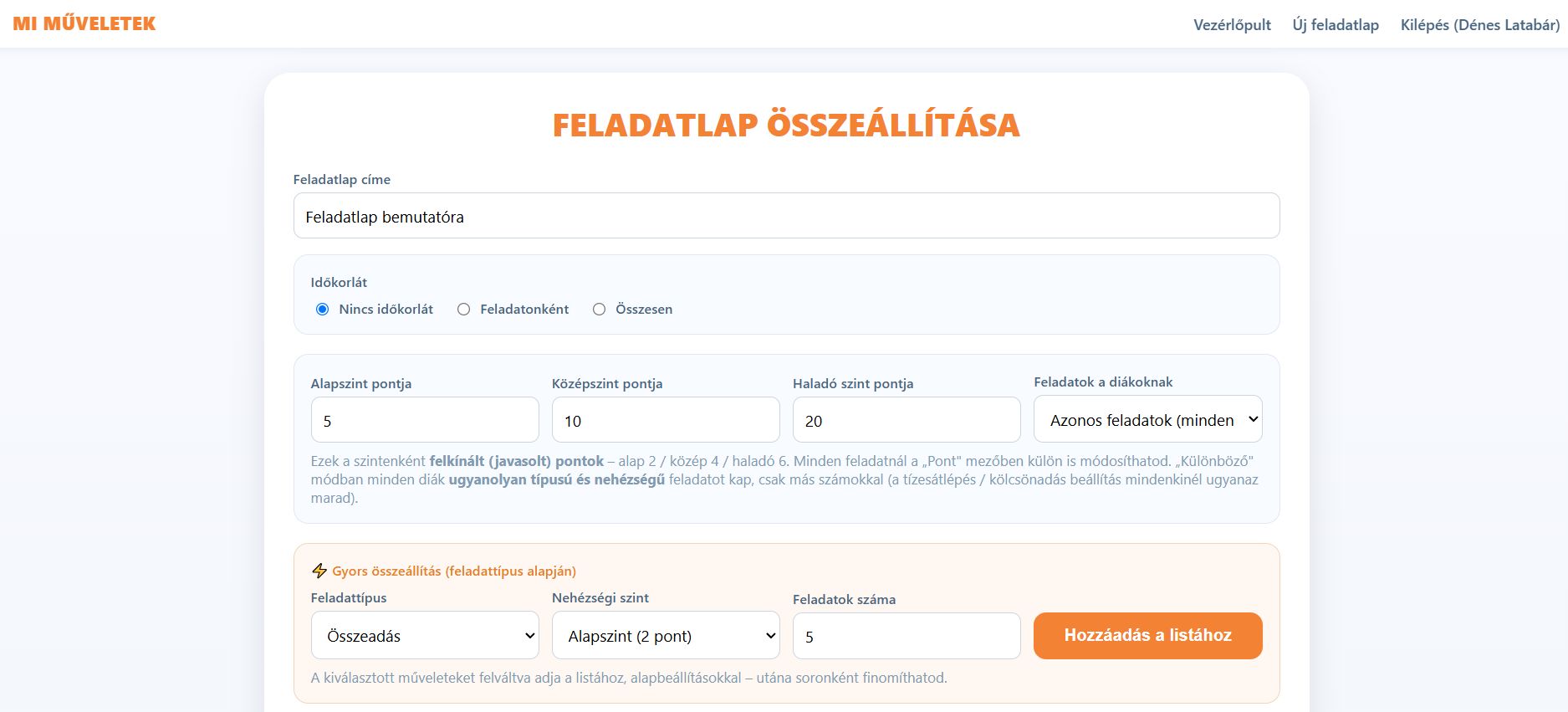The image size is (1568, 712).
Task: Select the Nincs időkorlát radio button
Action: click(322, 309)
